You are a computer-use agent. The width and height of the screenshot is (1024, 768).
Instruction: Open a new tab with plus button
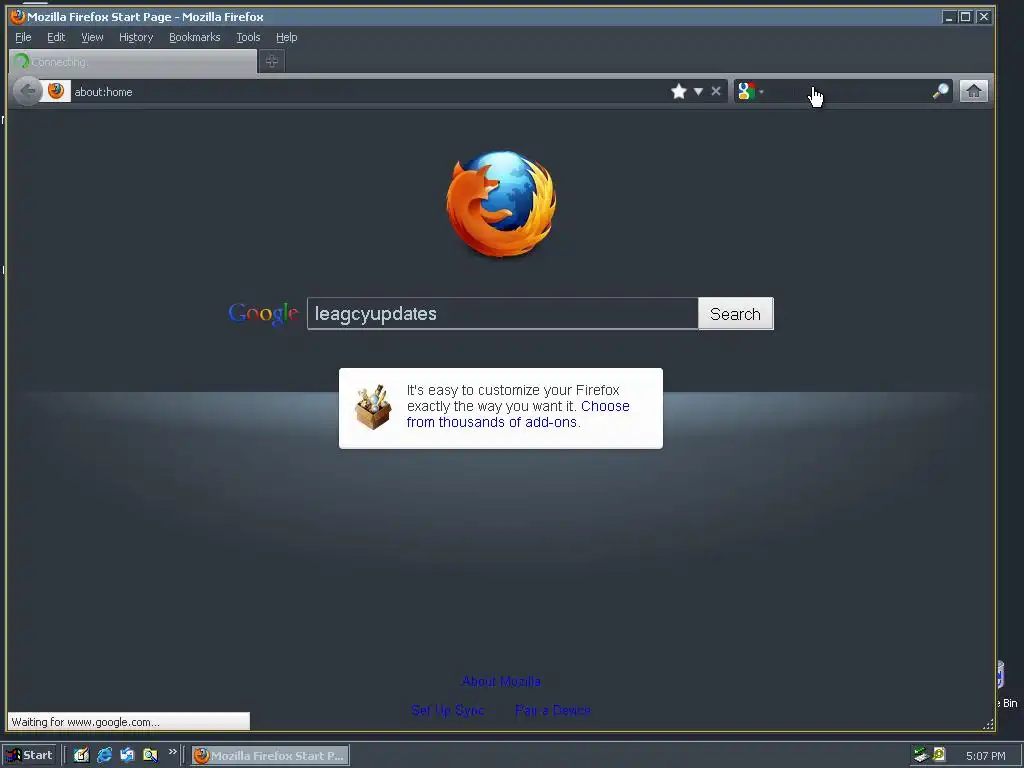272,61
